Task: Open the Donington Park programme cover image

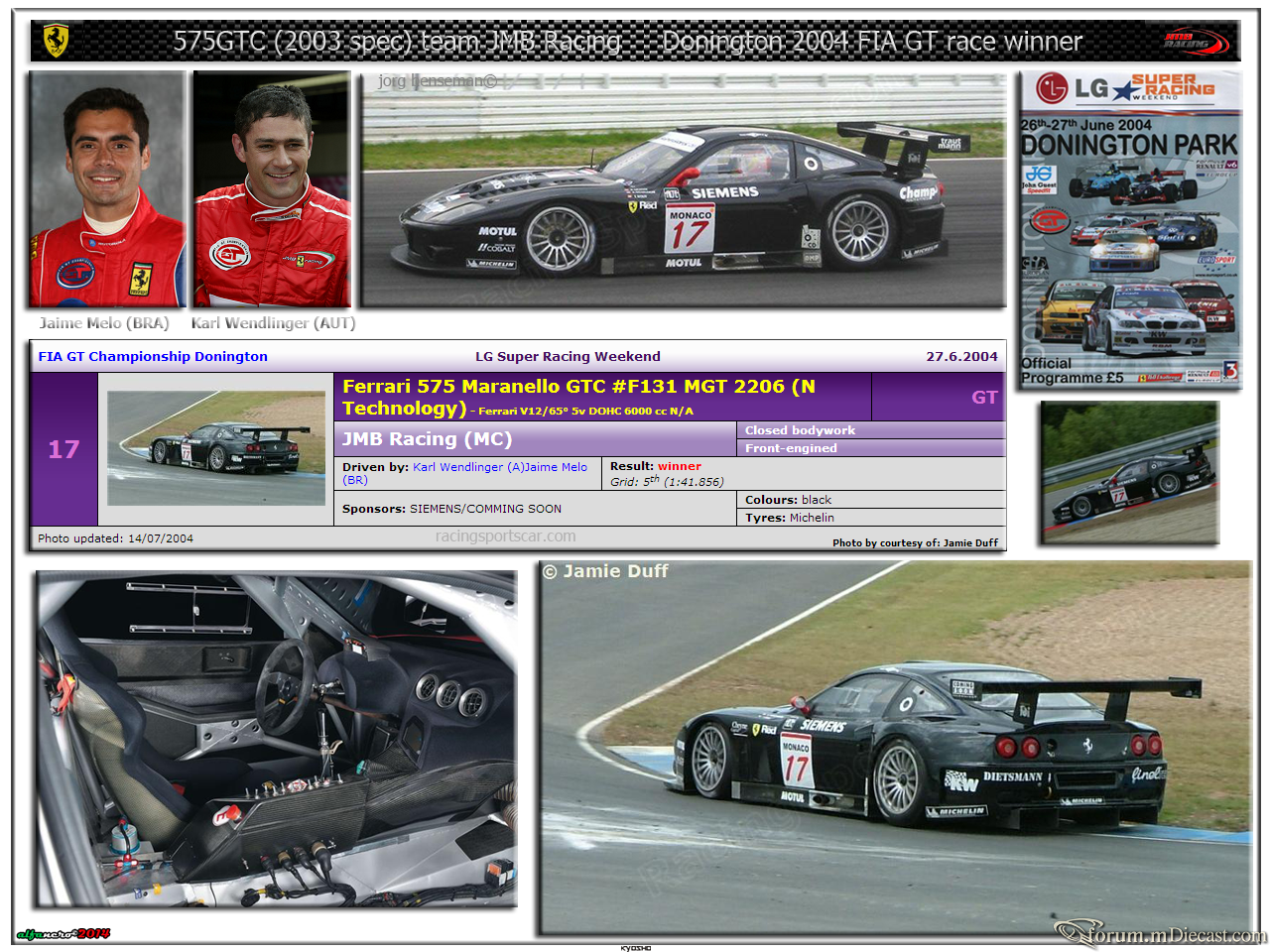Action: [1130, 229]
